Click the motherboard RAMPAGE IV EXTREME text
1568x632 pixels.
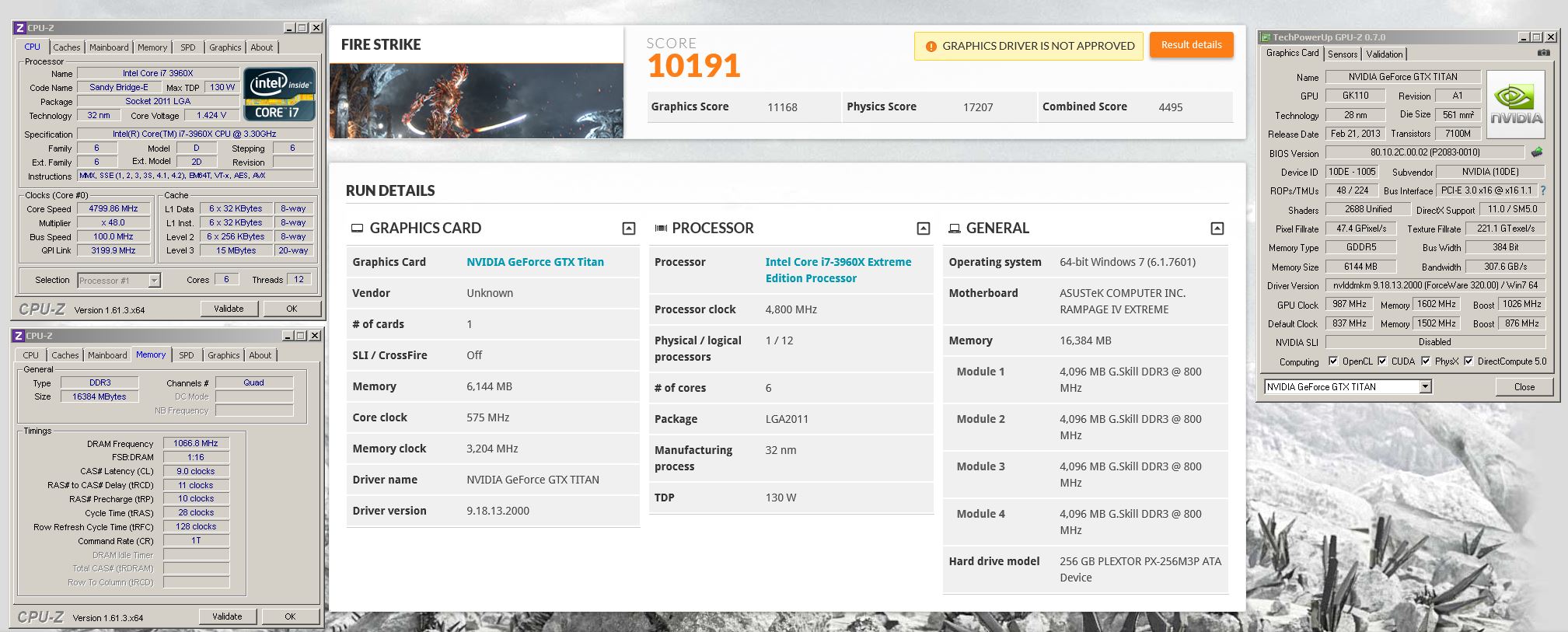(1113, 309)
